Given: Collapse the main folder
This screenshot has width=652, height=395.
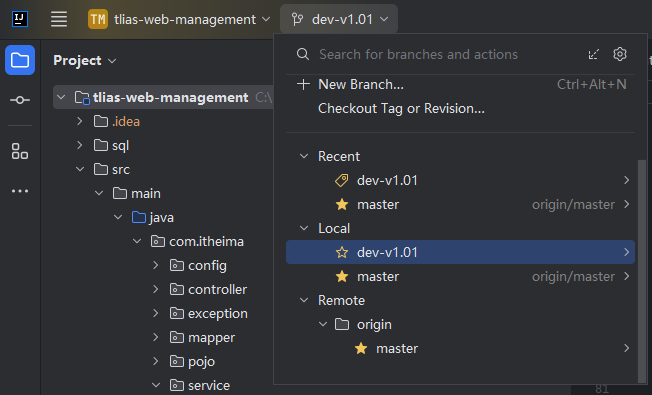Looking at the screenshot, I should (99, 193).
